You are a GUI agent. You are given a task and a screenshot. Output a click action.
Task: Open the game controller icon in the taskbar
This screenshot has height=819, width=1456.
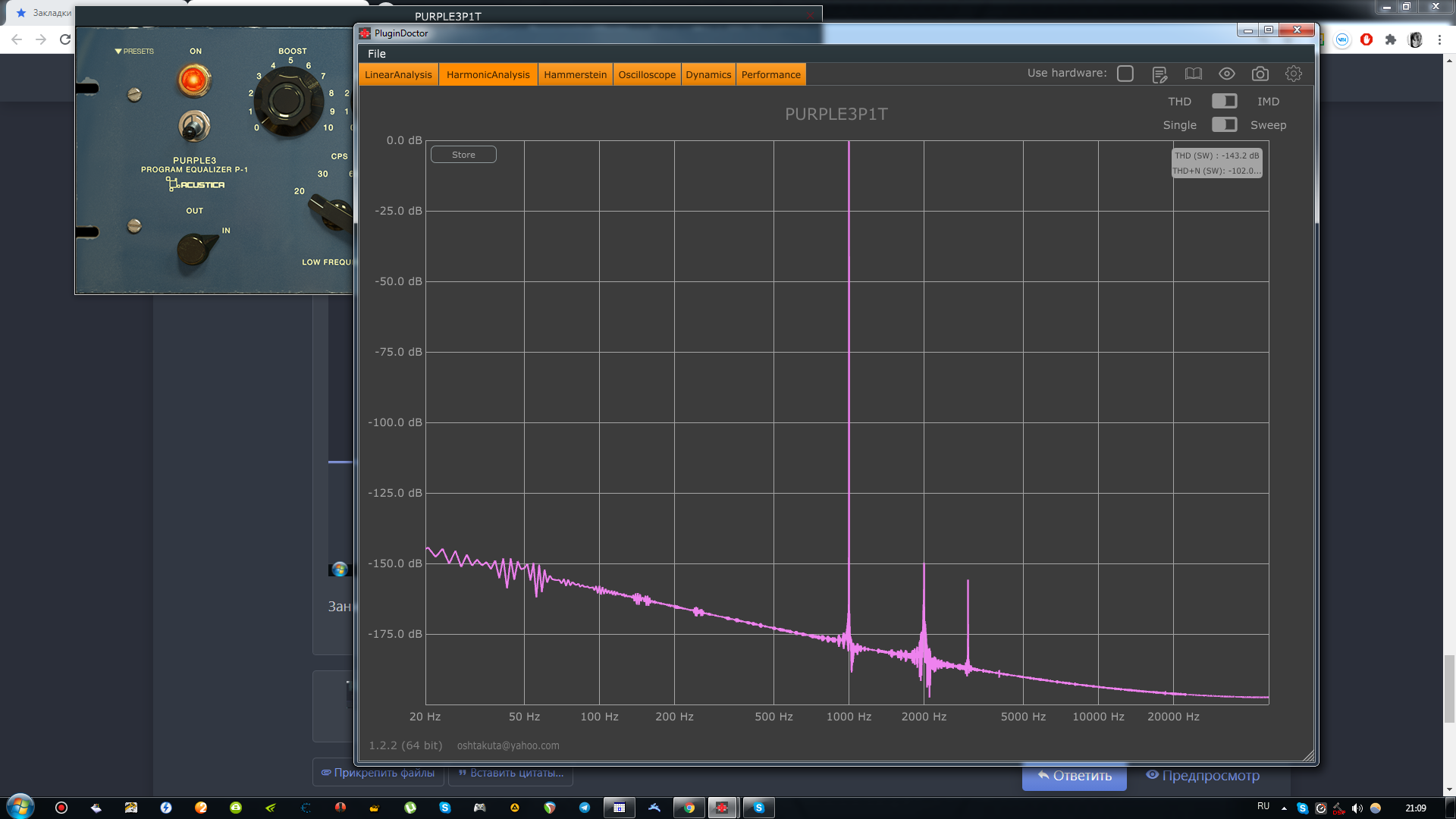[x=479, y=808]
